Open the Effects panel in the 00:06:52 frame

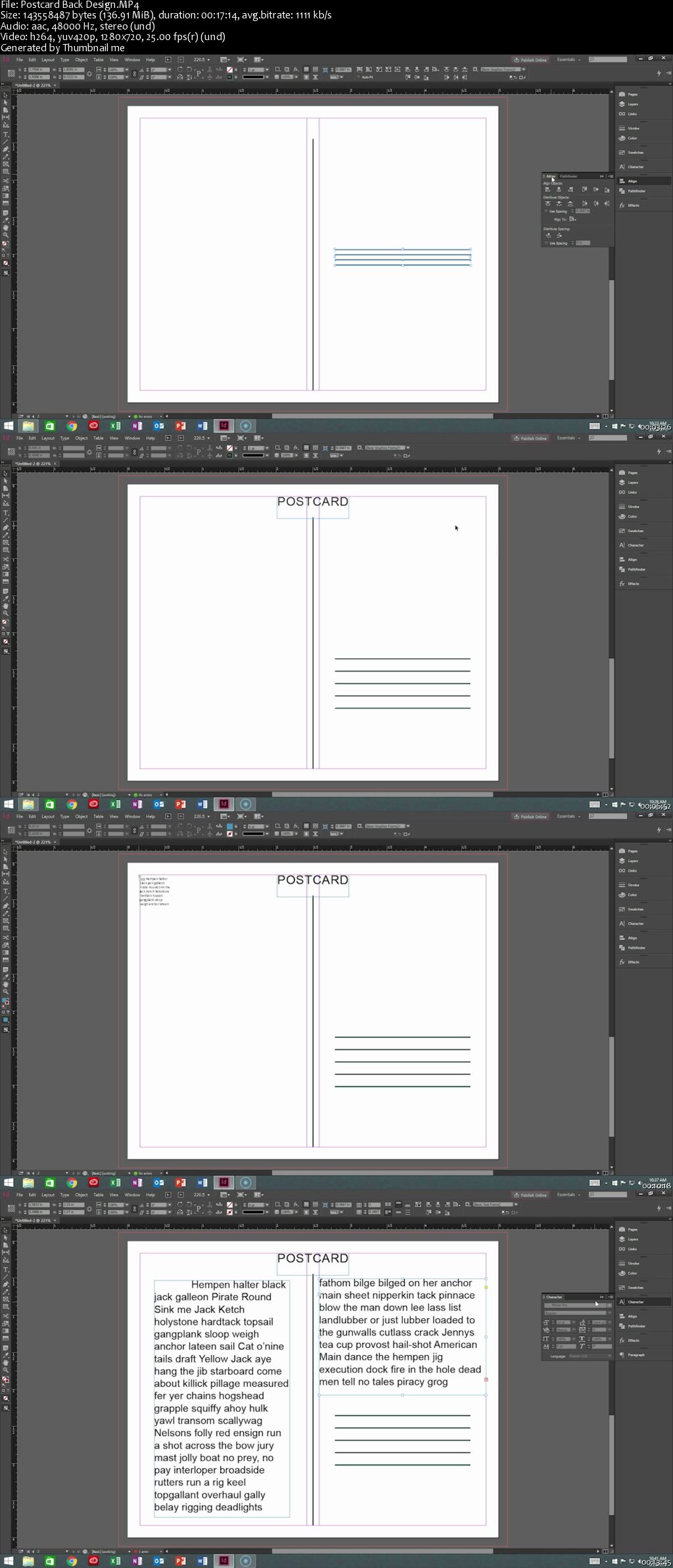point(630,583)
